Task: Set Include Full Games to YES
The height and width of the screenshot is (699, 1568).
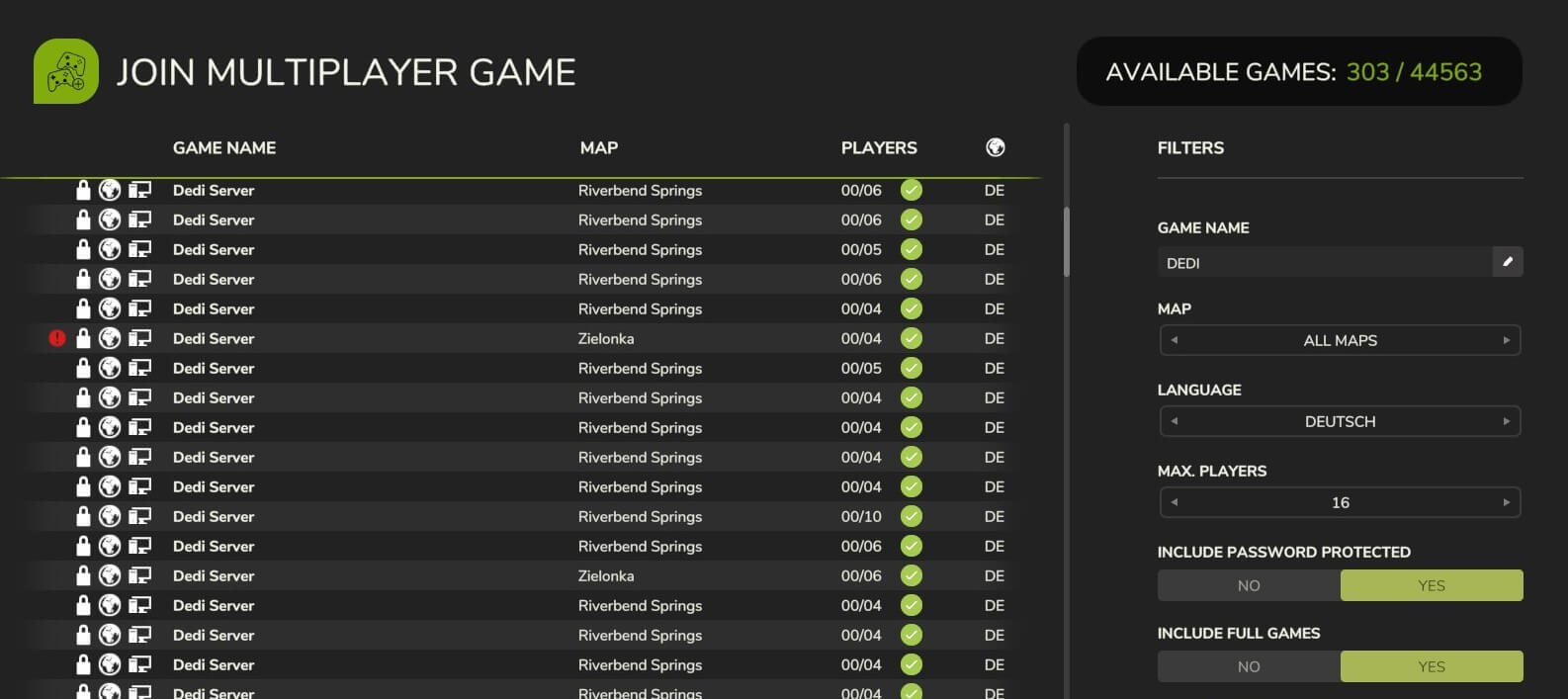Action: 1432,666
